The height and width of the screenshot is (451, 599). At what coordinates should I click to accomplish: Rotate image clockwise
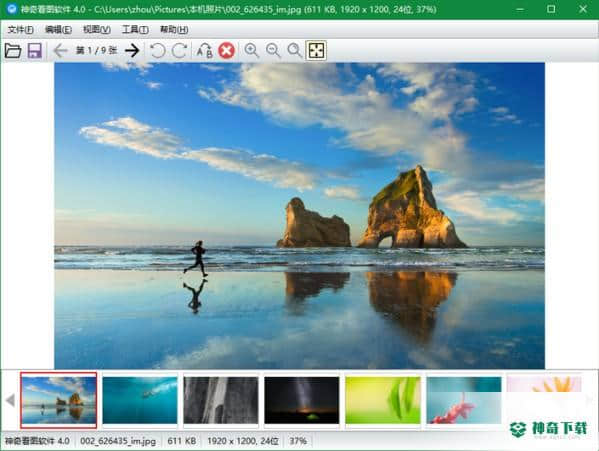coord(179,50)
